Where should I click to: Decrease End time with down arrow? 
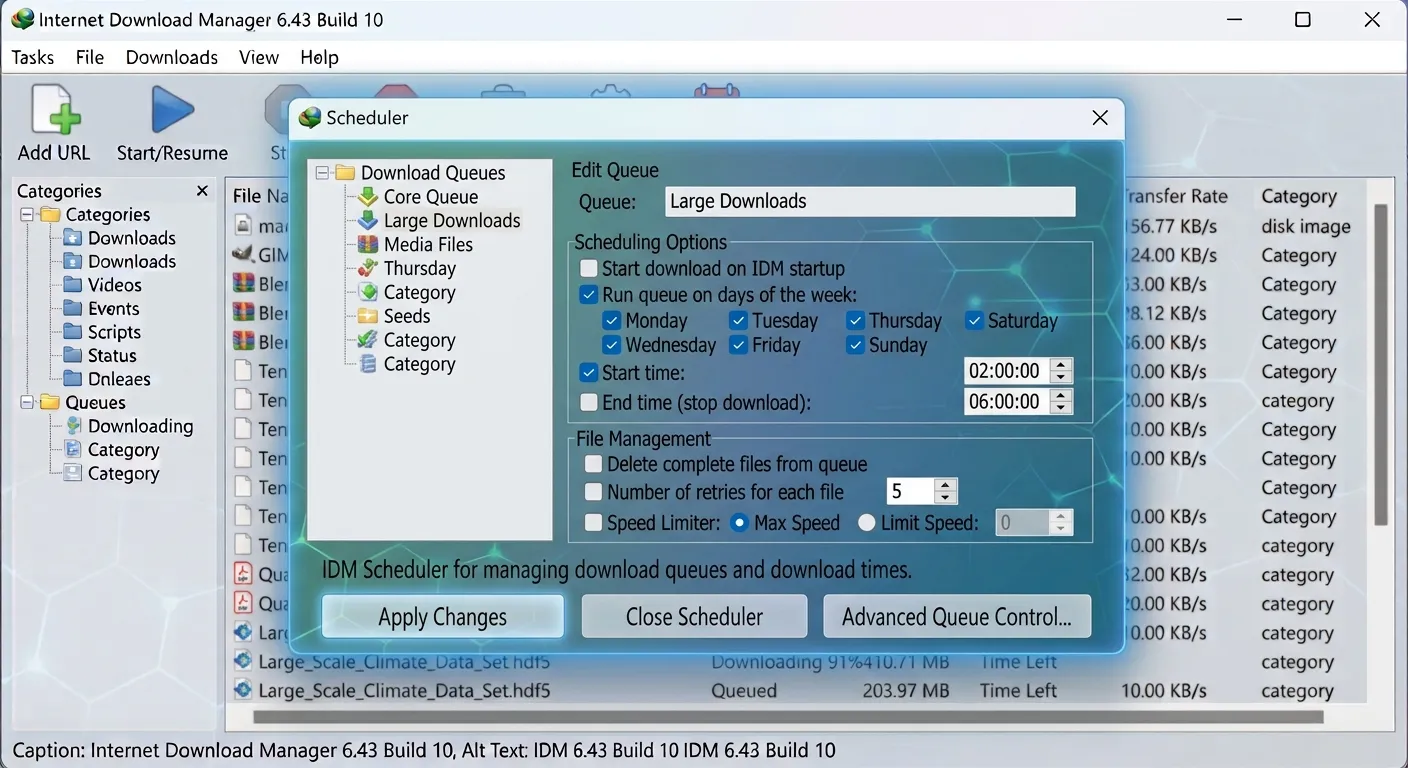point(1061,408)
